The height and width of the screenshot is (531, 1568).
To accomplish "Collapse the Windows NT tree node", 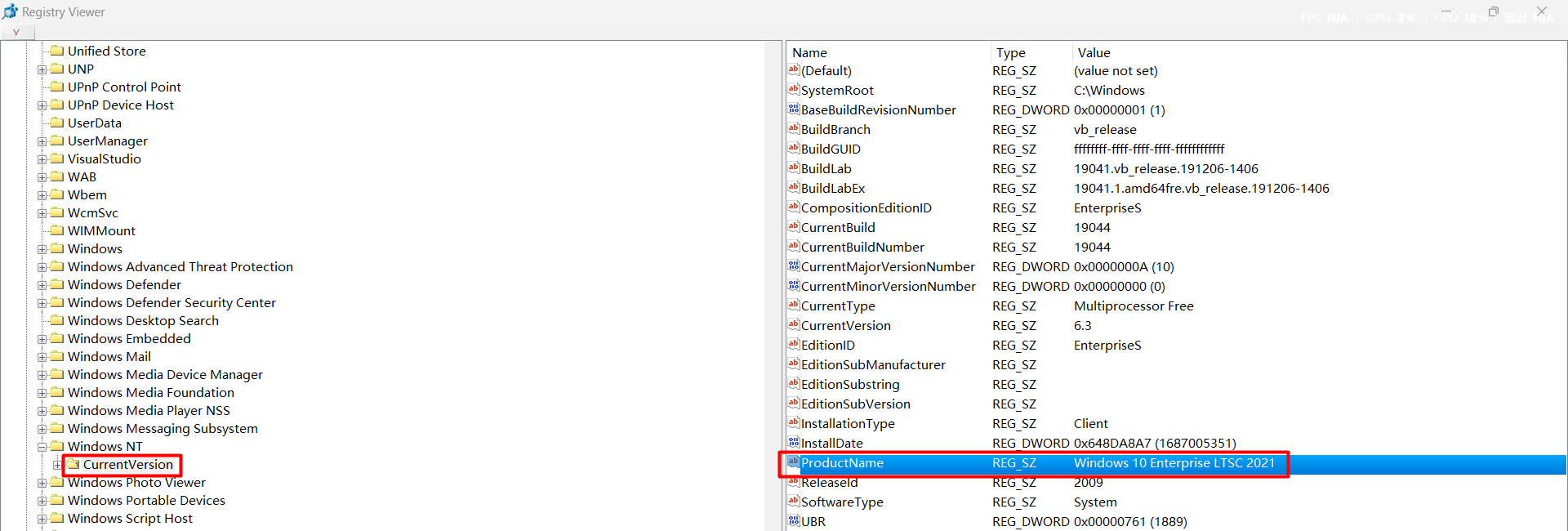I will coord(42,447).
